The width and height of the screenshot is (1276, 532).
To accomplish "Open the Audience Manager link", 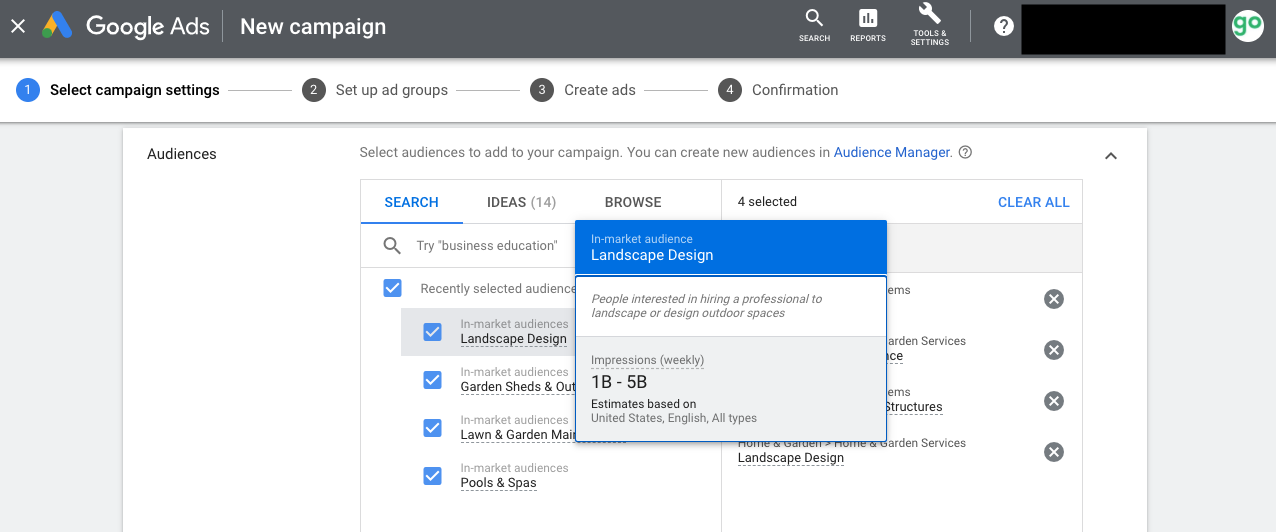I will (x=891, y=153).
